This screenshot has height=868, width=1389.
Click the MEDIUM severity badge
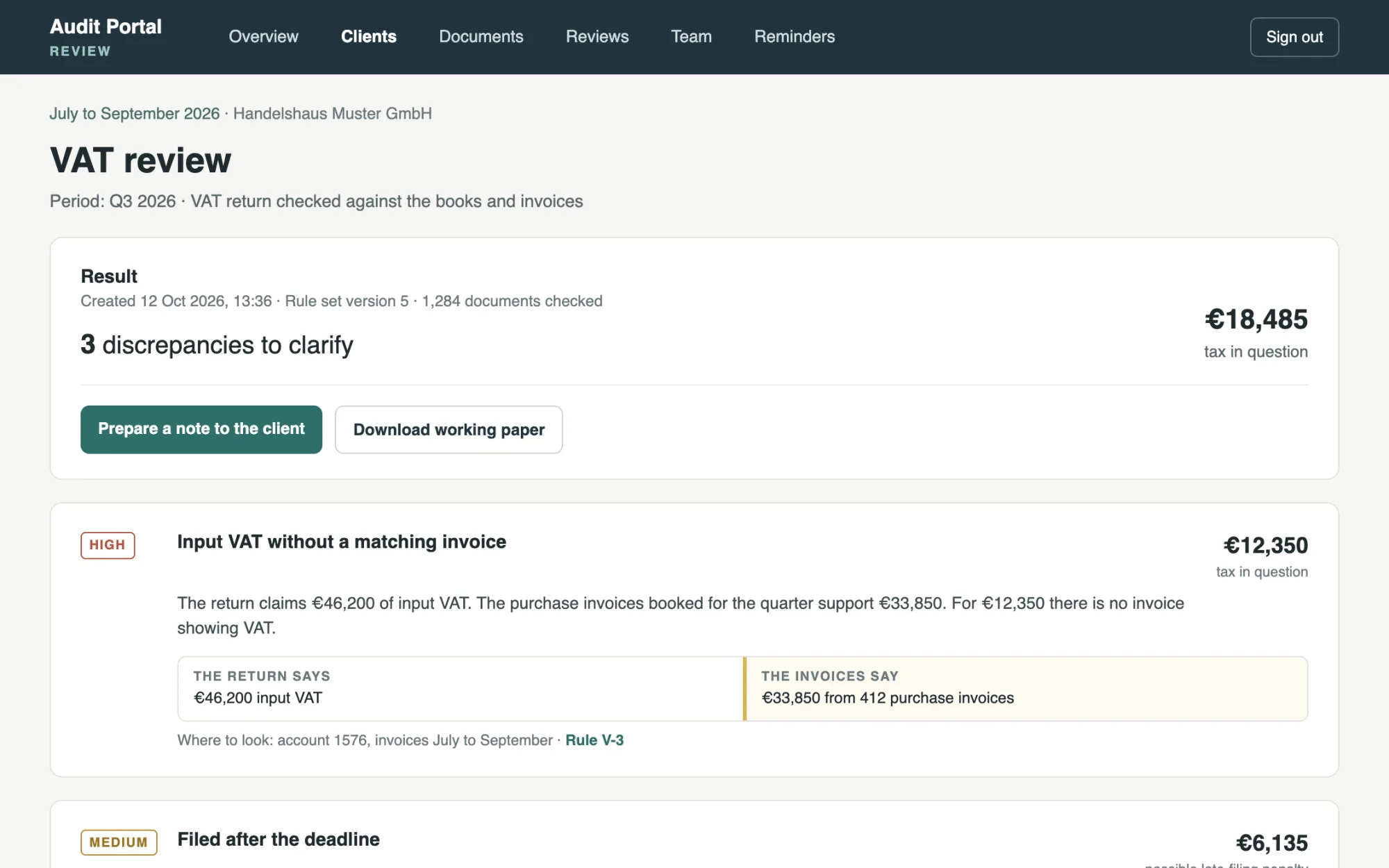[119, 842]
